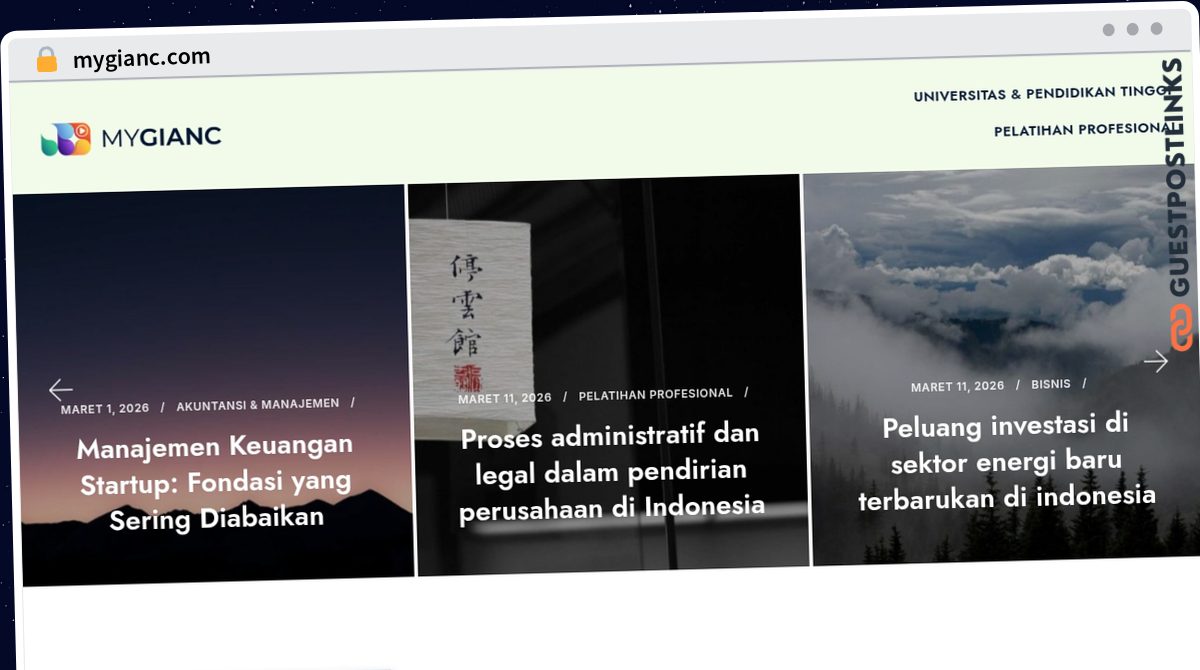This screenshot has width=1200, height=670.
Task: Go to previous slide with left arrow
Action: click(61, 390)
